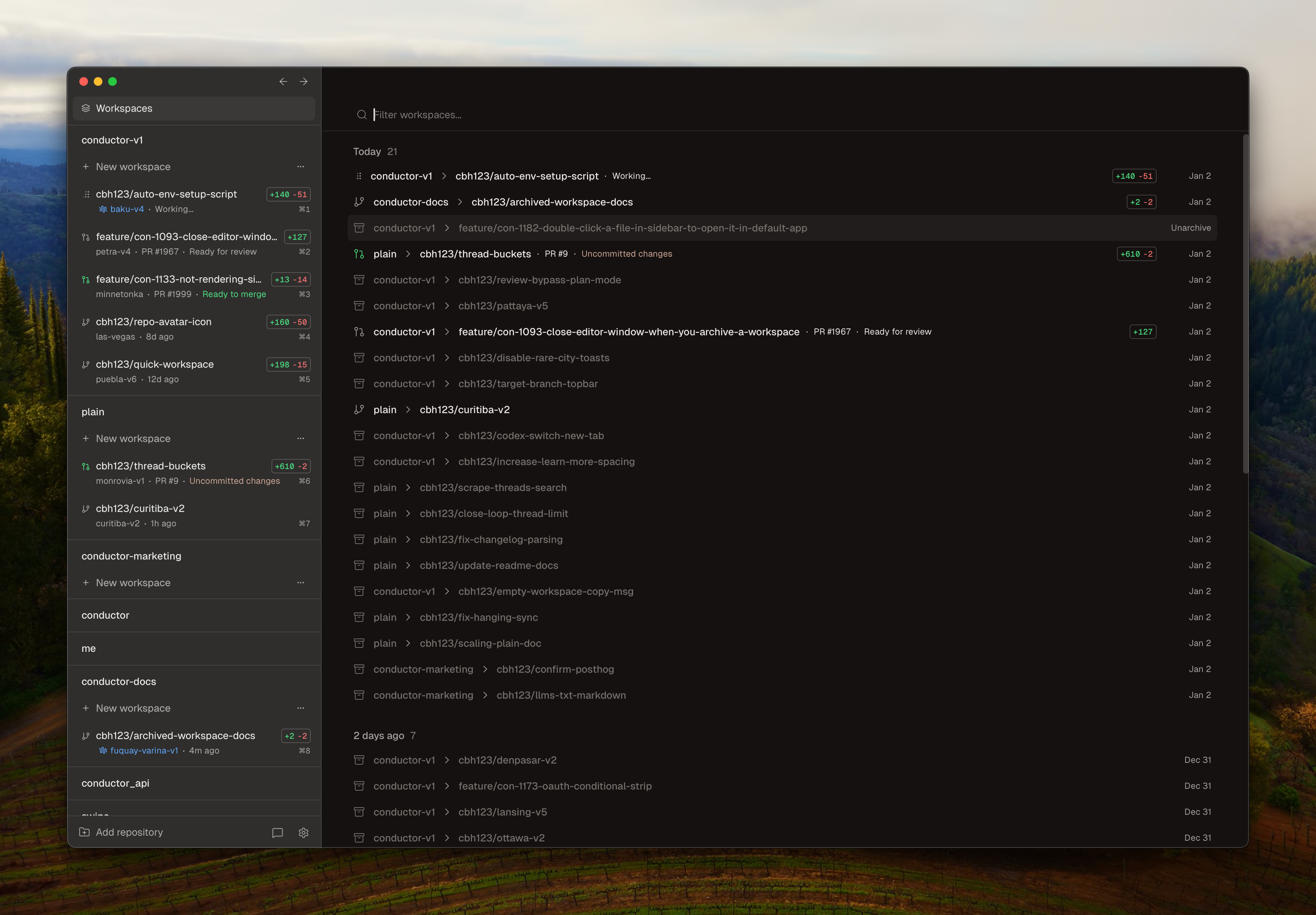Expand the chevron after conductor-v1 on auto-env-setup-script row

444,176
